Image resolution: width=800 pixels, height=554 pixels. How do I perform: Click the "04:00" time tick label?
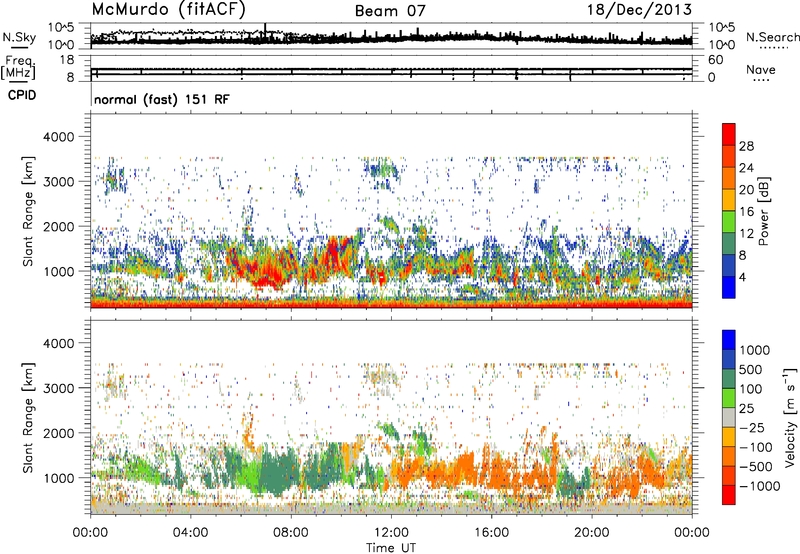tap(190, 533)
